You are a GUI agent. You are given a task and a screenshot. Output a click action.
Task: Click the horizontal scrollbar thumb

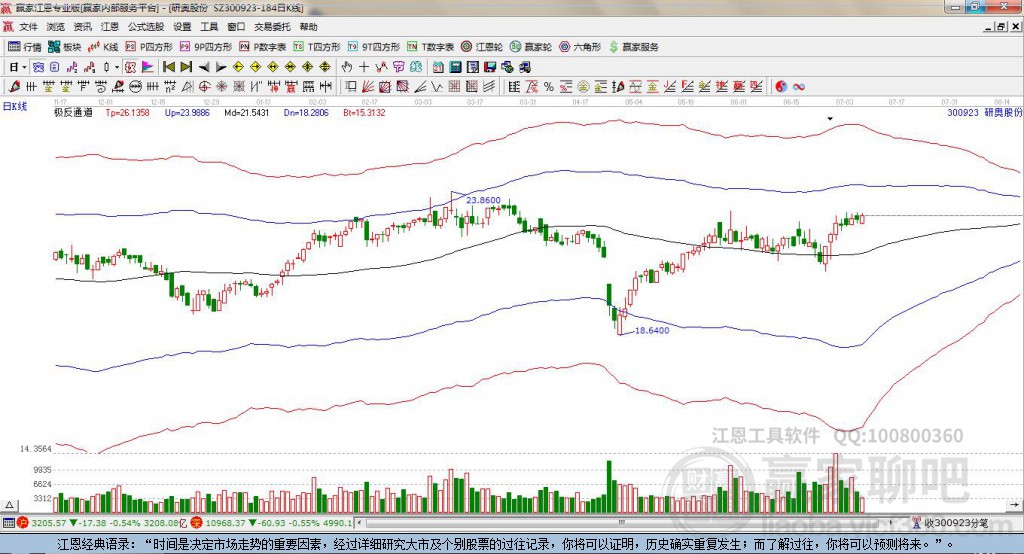coord(622,523)
